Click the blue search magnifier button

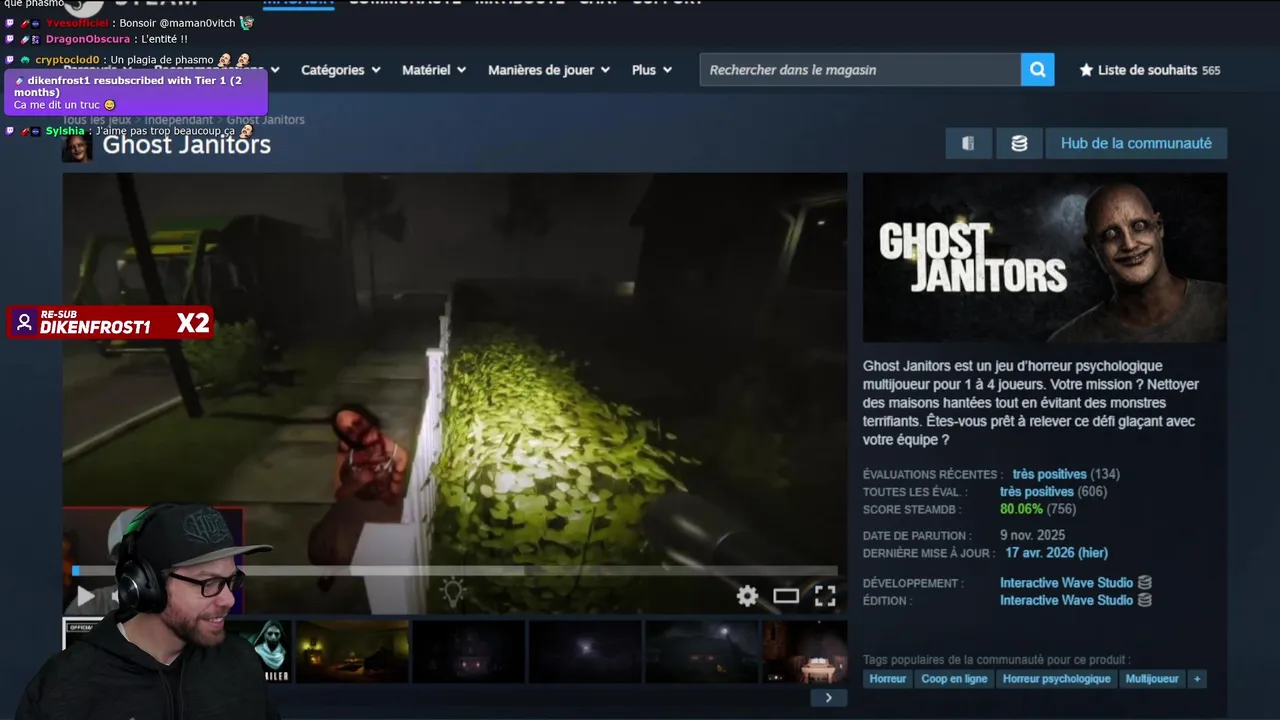(1037, 70)
